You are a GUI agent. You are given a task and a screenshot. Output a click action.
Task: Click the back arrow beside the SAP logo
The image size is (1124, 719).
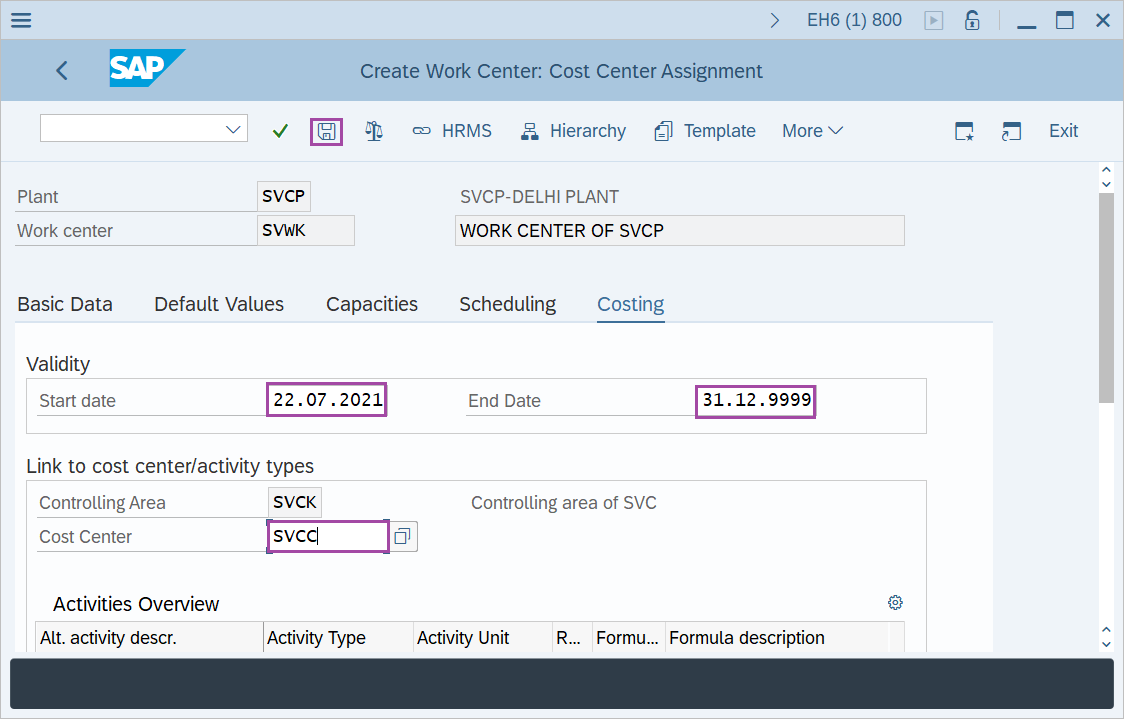[61, 70]
